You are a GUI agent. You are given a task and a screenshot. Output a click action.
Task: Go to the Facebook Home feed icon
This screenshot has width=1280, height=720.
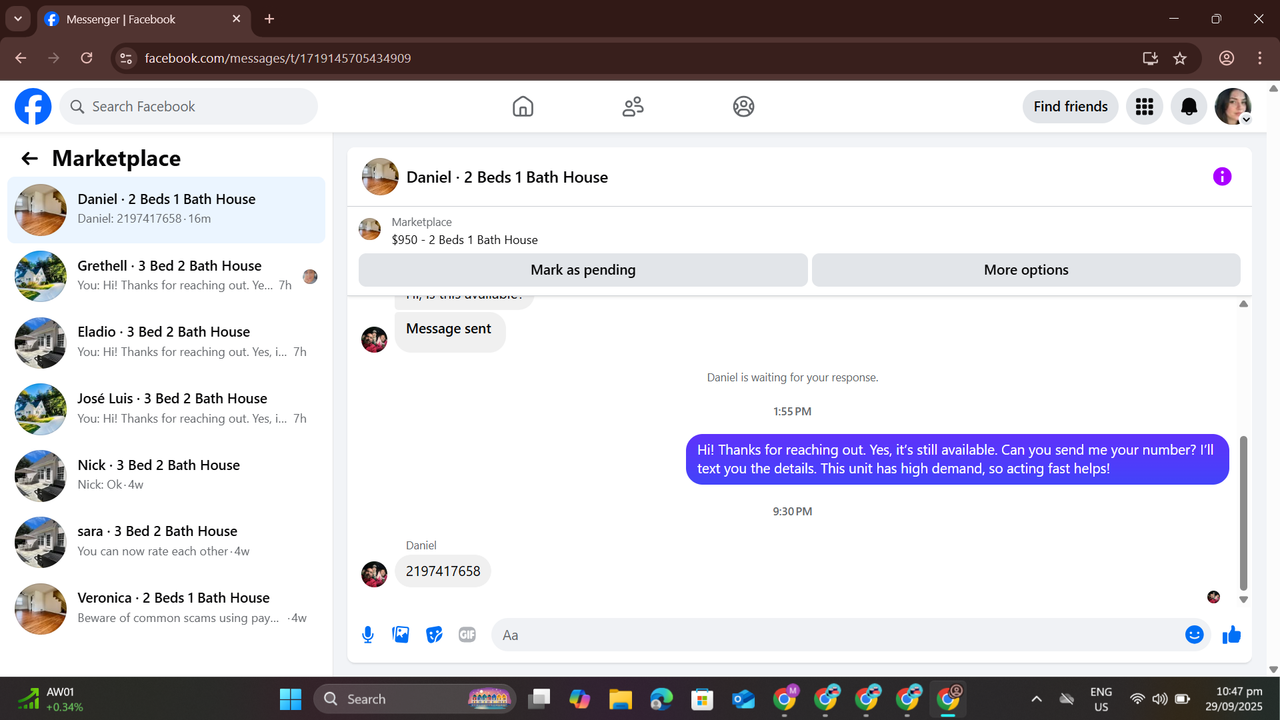coord(522,106)
